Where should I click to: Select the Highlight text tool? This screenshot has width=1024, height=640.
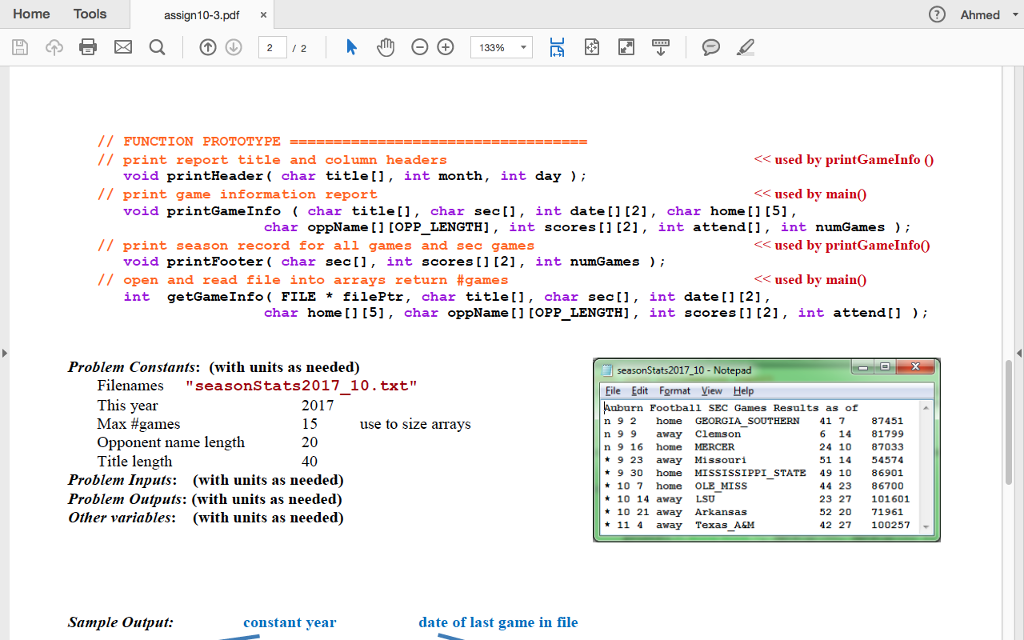(746, 46)
